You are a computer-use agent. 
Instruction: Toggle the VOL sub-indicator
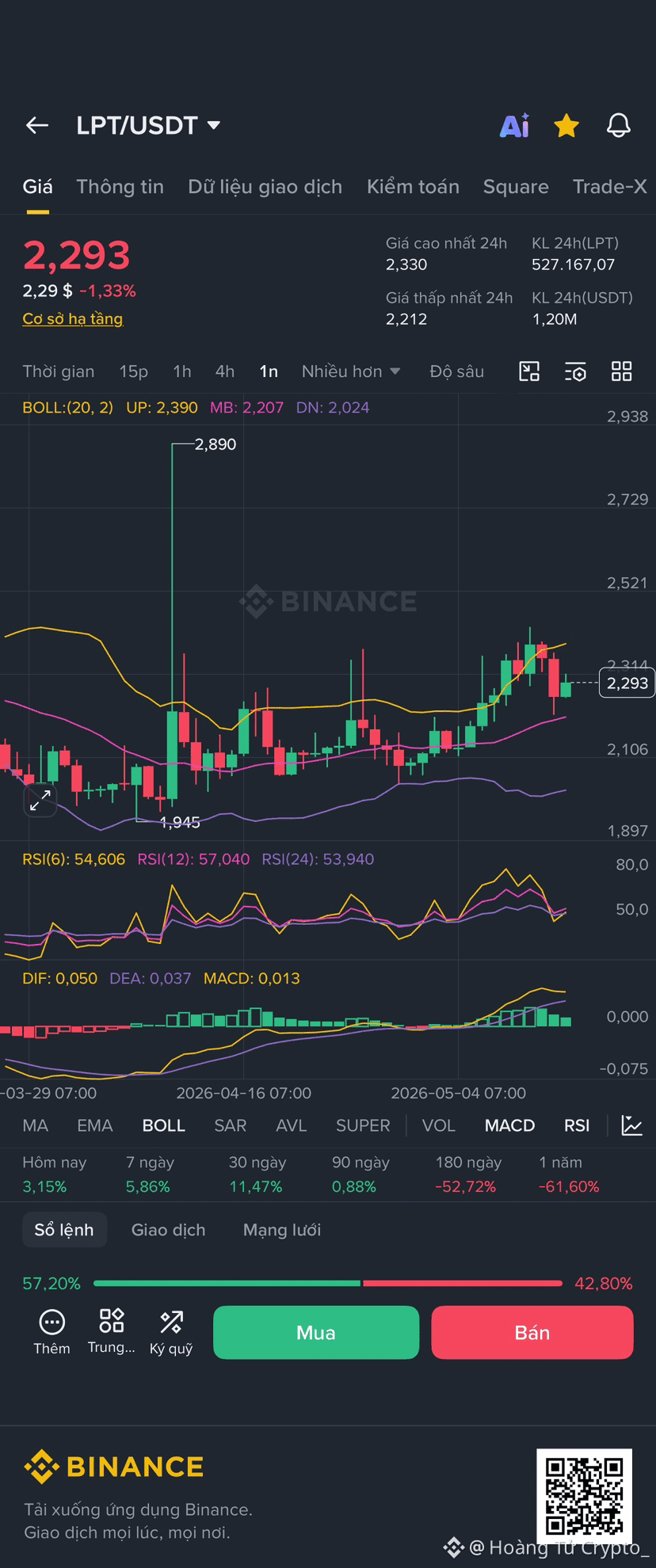pyautogui.click(x=439, y=1125)
